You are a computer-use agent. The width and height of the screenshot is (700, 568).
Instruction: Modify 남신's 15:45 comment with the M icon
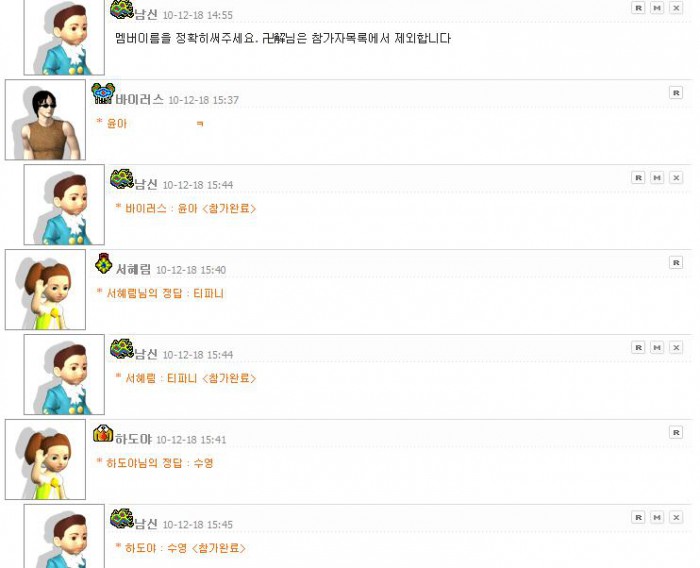657,517
